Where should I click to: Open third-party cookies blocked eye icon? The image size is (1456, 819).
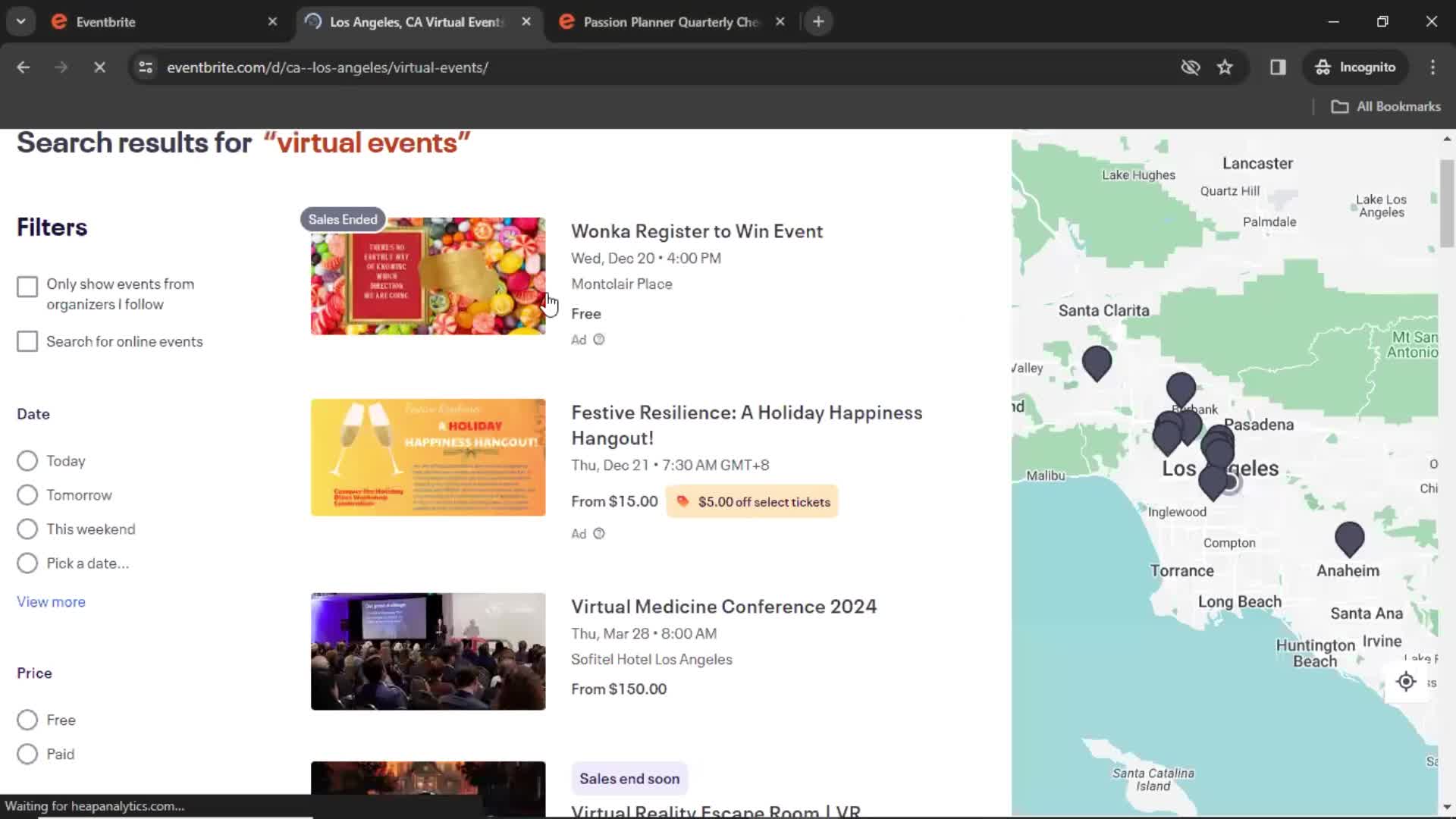(x=1190, y=67)
